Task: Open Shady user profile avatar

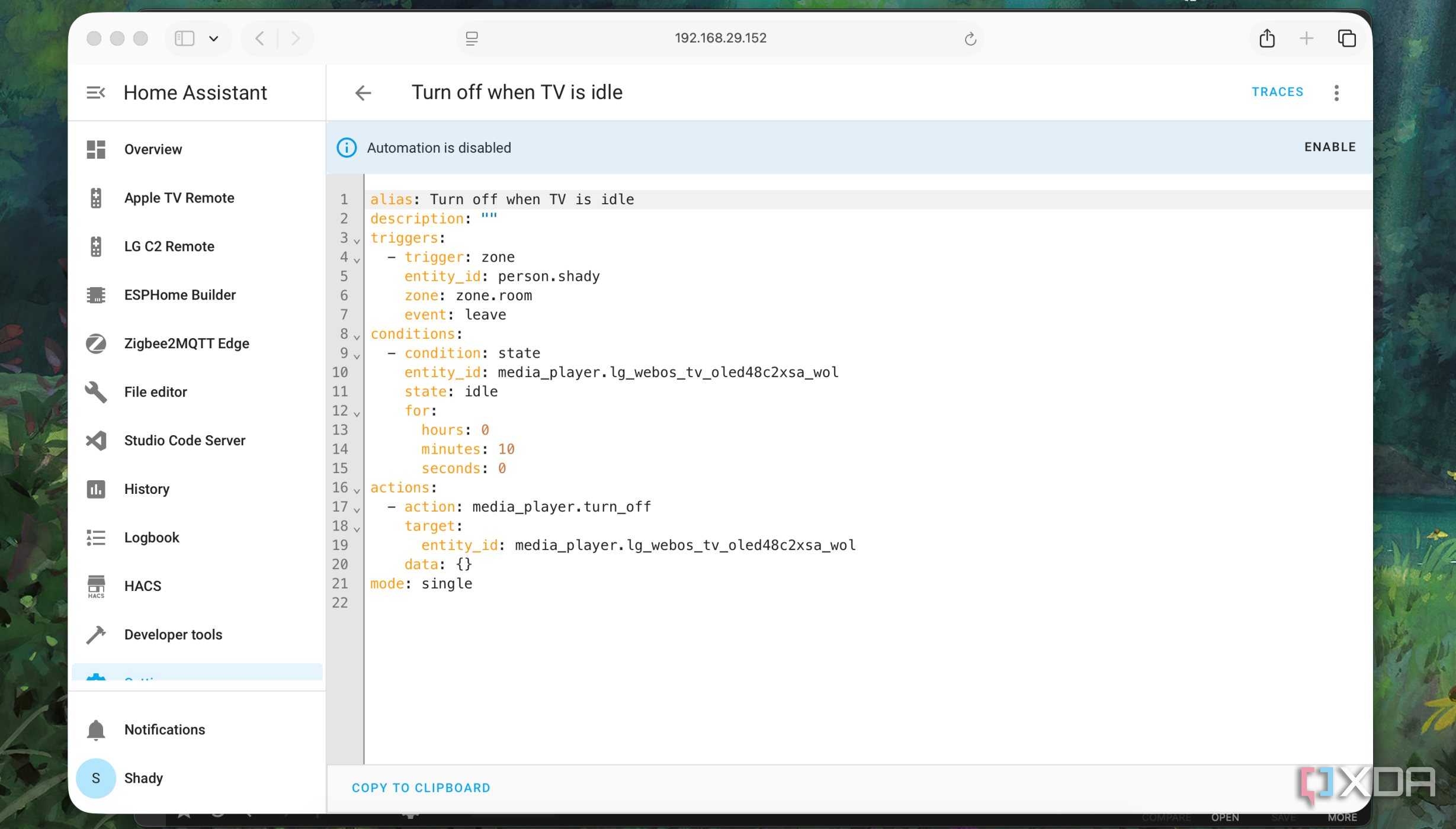Action: [96, 778]
